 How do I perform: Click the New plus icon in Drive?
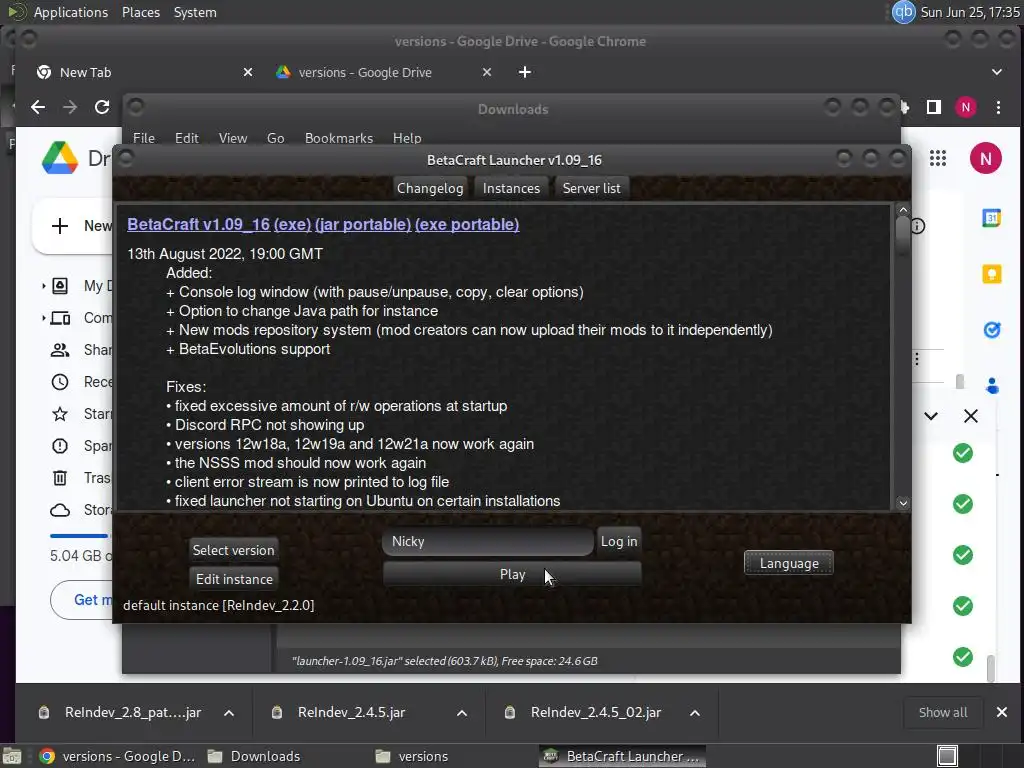[59, 226]
